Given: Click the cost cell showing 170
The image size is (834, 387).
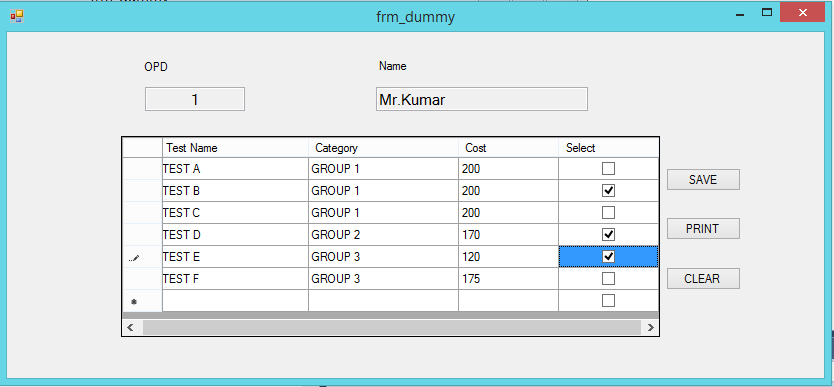Looking at the screenshot, I should coord(508,234).
